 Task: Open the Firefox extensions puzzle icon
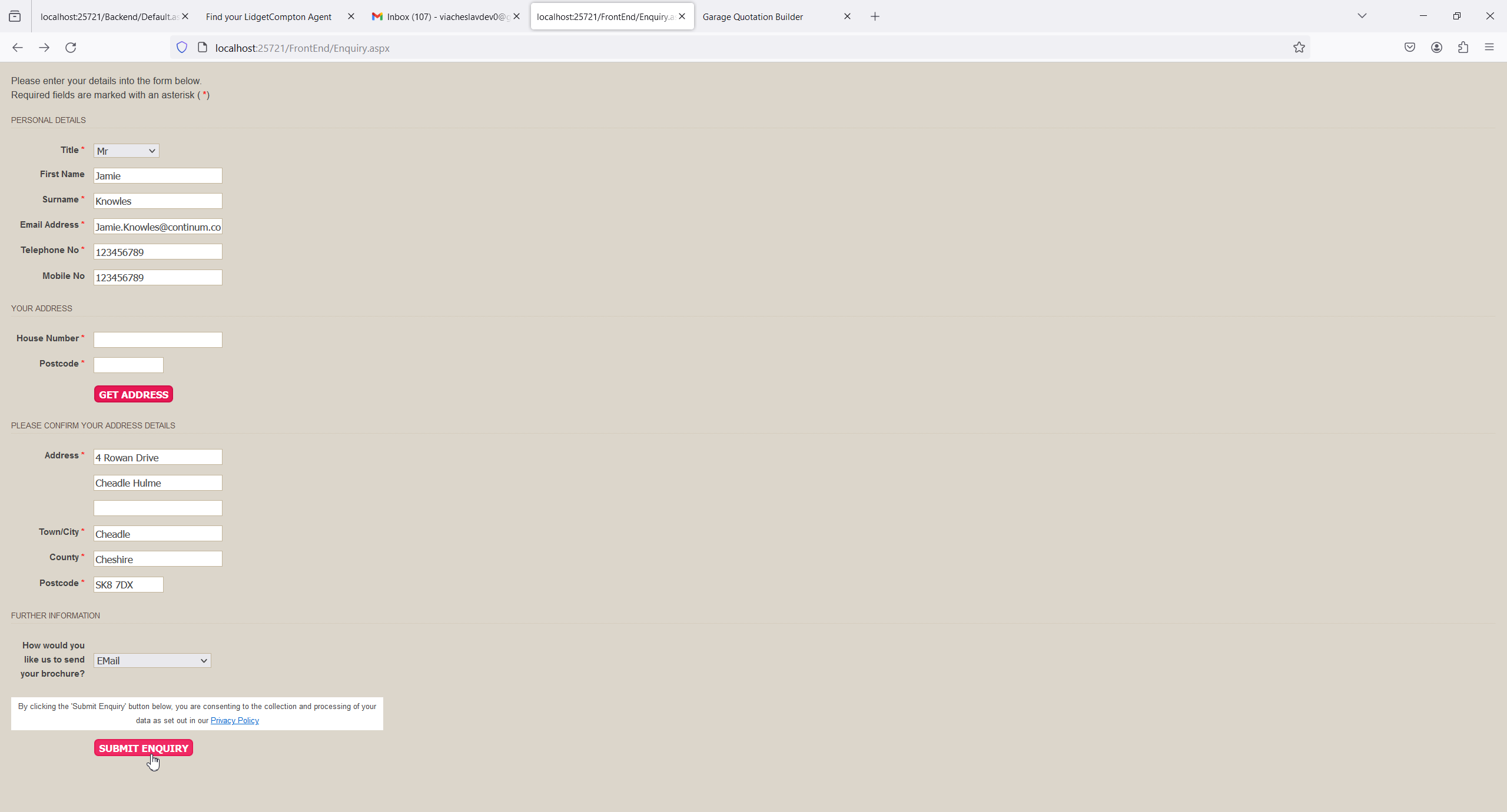coord(1463,48)
